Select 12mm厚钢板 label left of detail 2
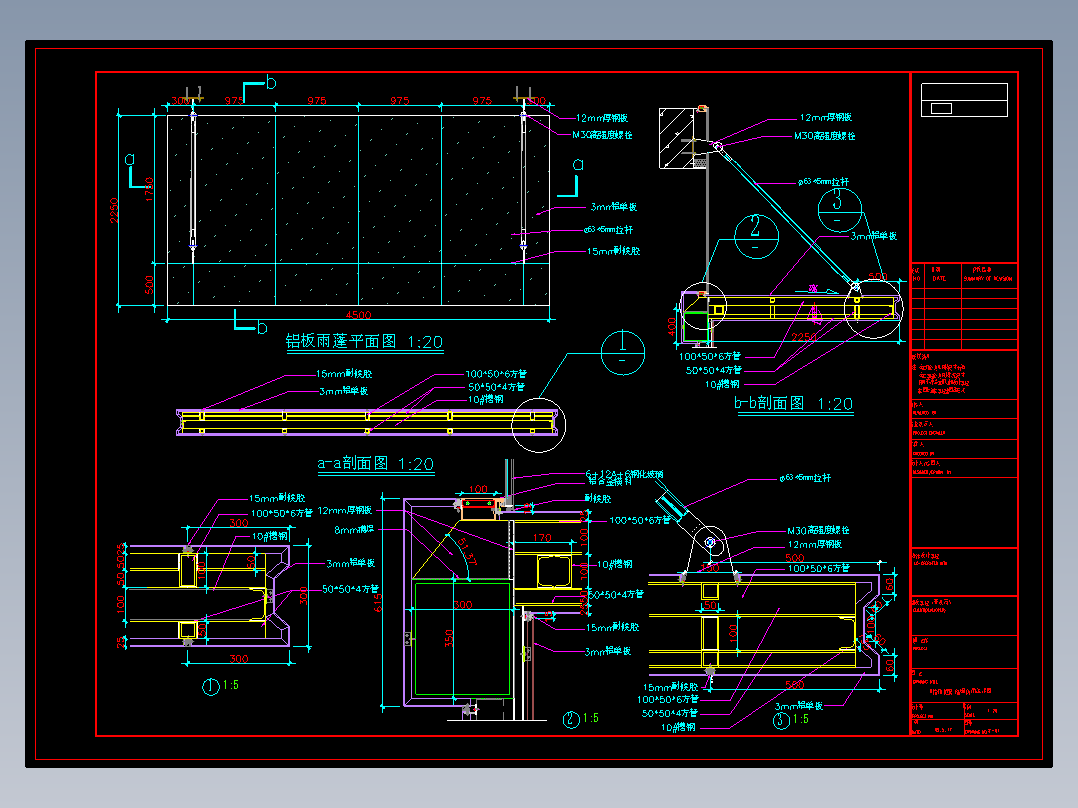Screen dimensions: 1078x808 [344, 510]
